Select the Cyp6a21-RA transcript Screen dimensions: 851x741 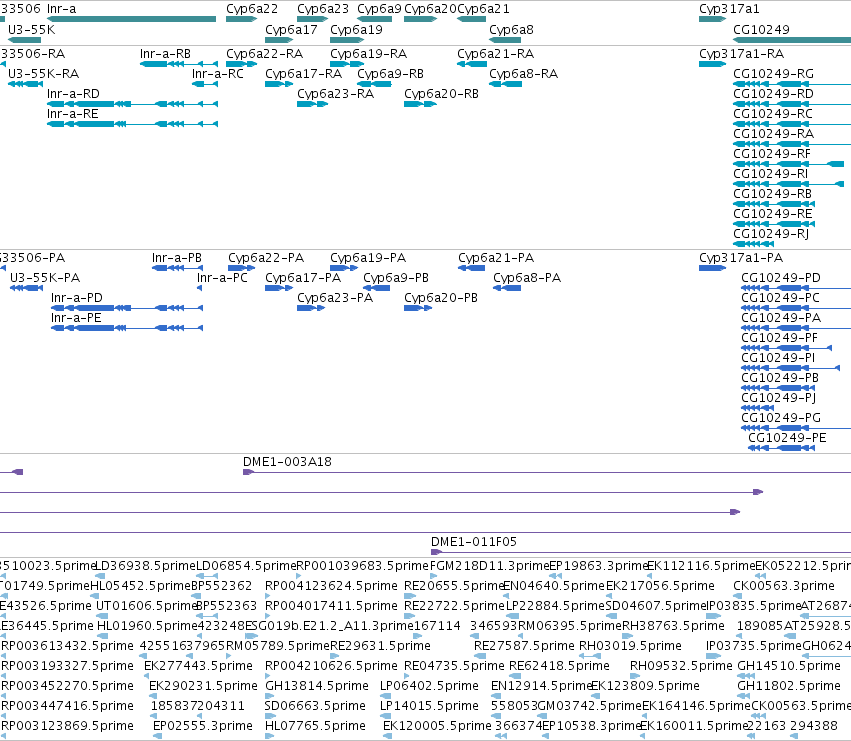[x=472, y=64]
